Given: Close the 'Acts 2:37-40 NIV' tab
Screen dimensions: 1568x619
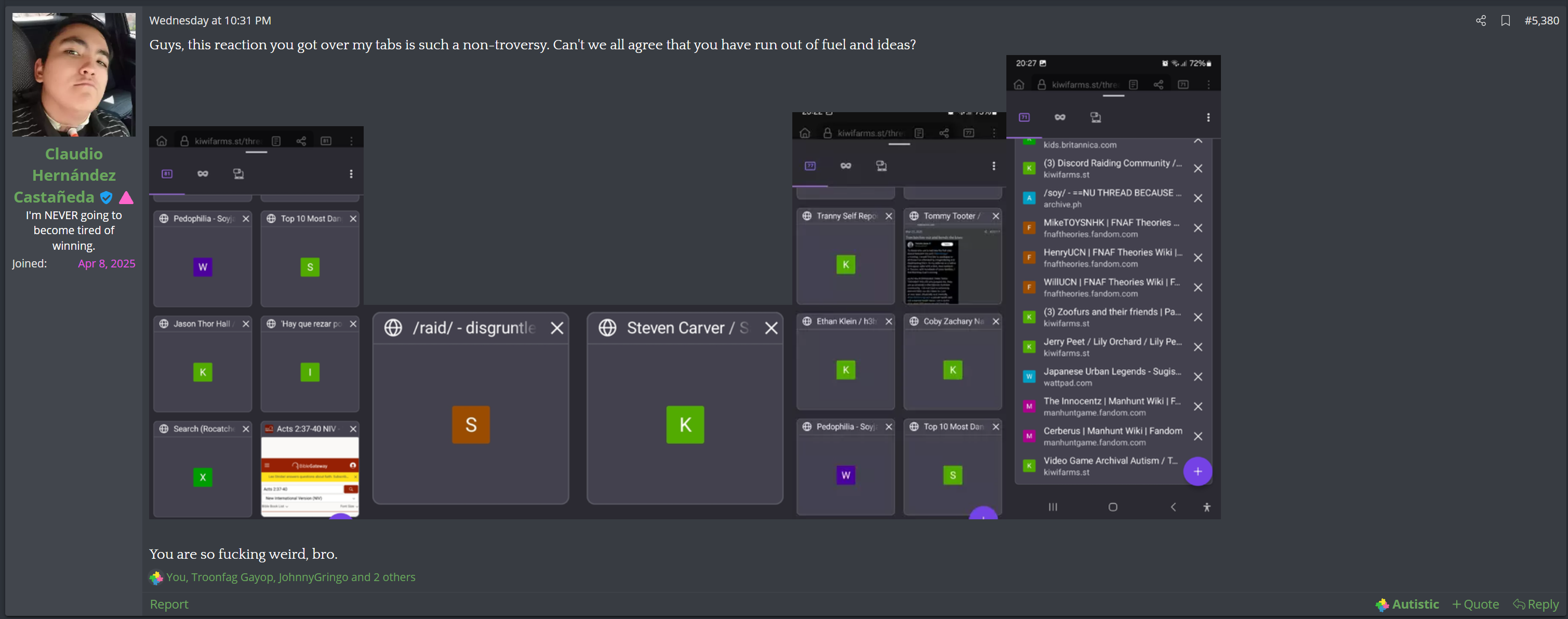Looking at the screenshot, I should 353,429.
